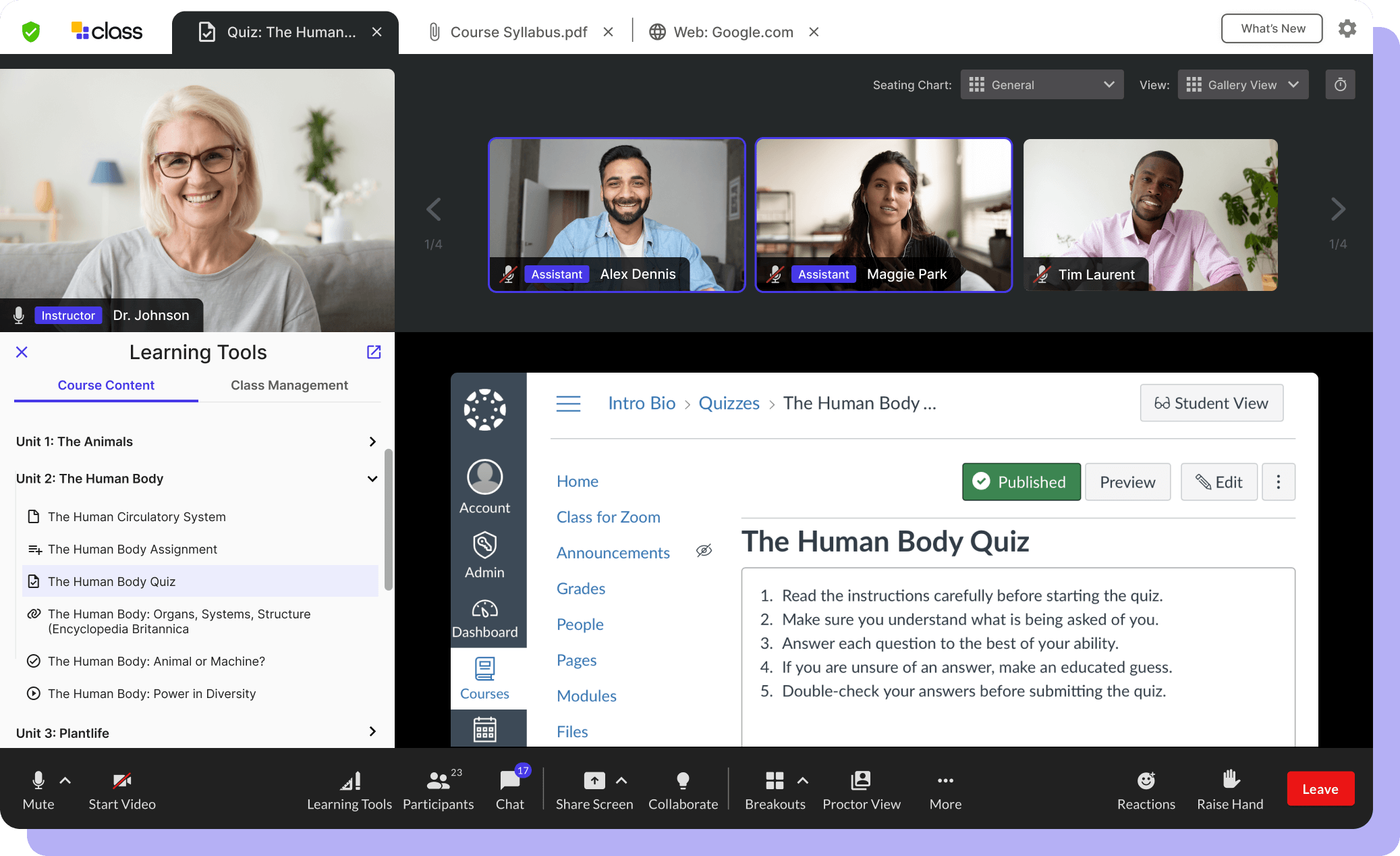Toggle Alex Dennis's muted microphone icon
Viewport: 1400px width, 856px height.
coord(508,274)
